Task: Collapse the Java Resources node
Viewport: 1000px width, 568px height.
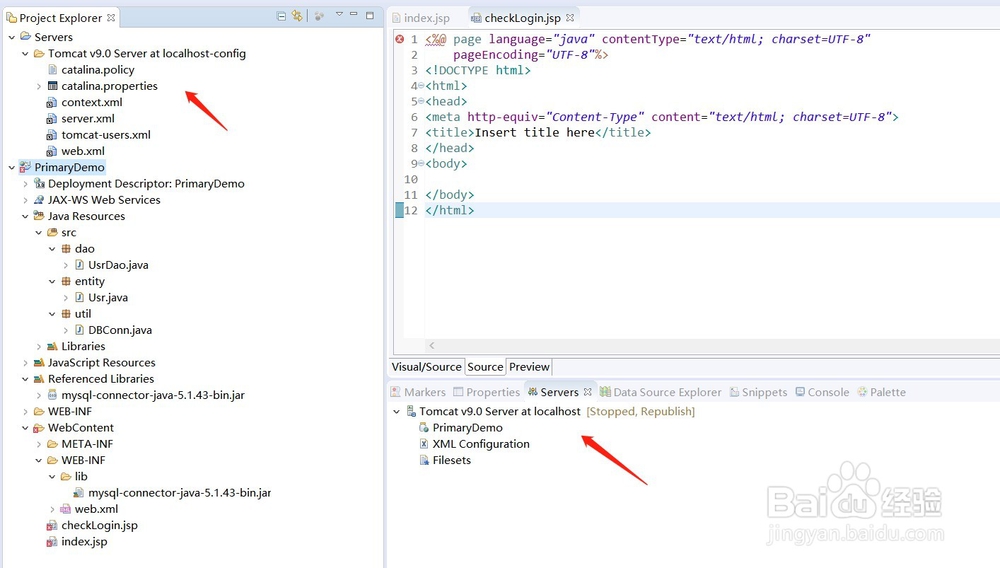Action: pos(25,217)
